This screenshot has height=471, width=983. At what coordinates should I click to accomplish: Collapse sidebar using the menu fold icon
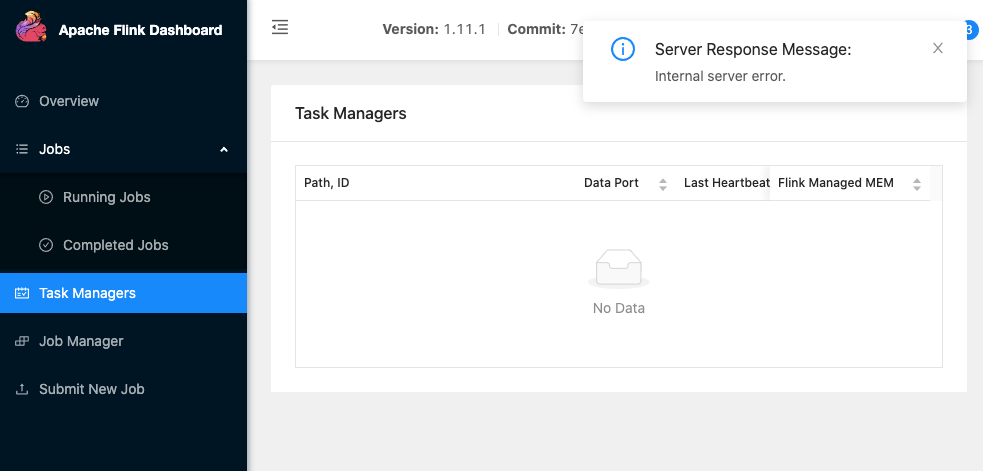(280, 28)
